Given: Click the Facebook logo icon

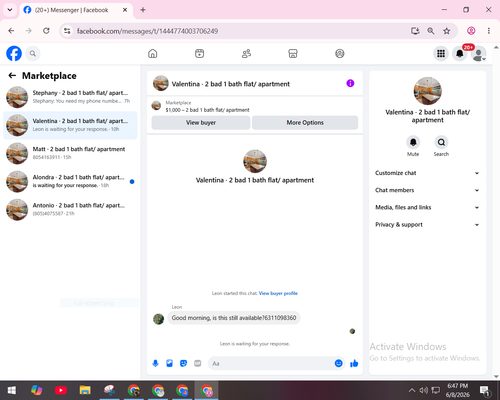Looking at the screenshot, I should point(14,53).
